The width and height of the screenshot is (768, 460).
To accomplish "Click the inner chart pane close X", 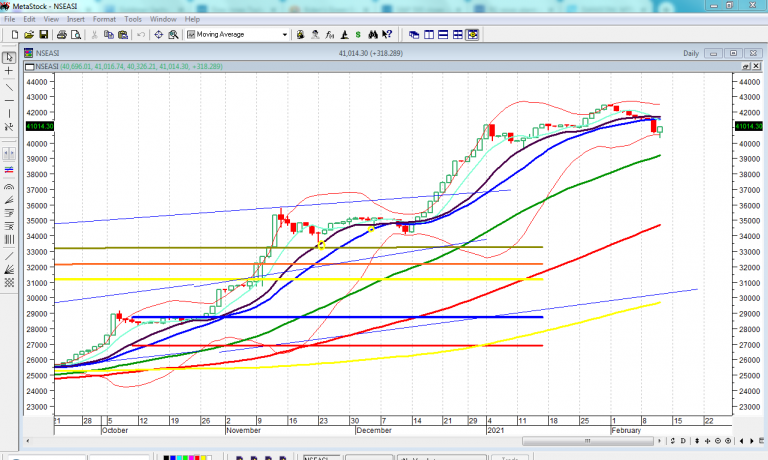I will pos(756,66).
